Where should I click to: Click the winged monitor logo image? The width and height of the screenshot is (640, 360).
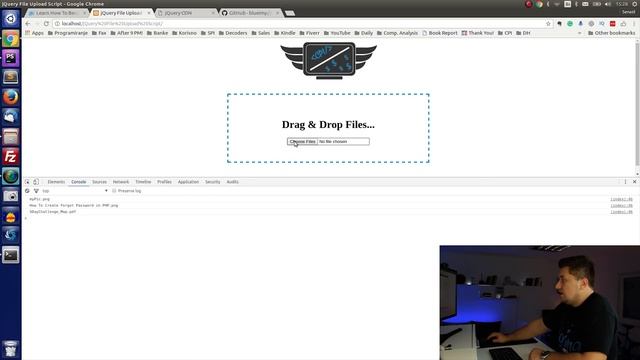(329, 61)
